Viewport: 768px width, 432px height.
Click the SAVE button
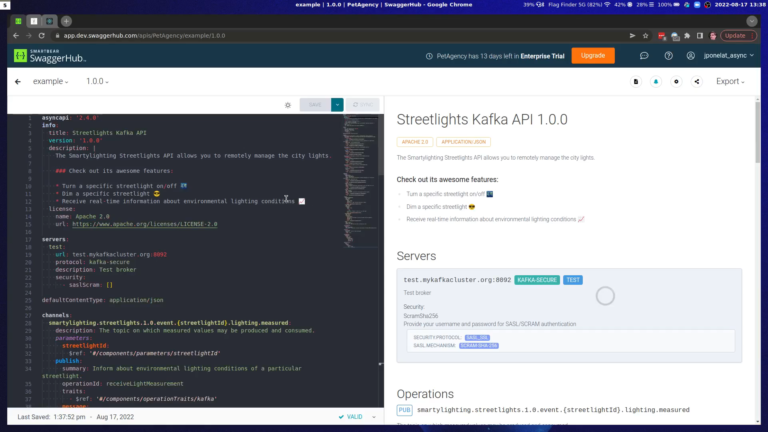pos(315,105)
